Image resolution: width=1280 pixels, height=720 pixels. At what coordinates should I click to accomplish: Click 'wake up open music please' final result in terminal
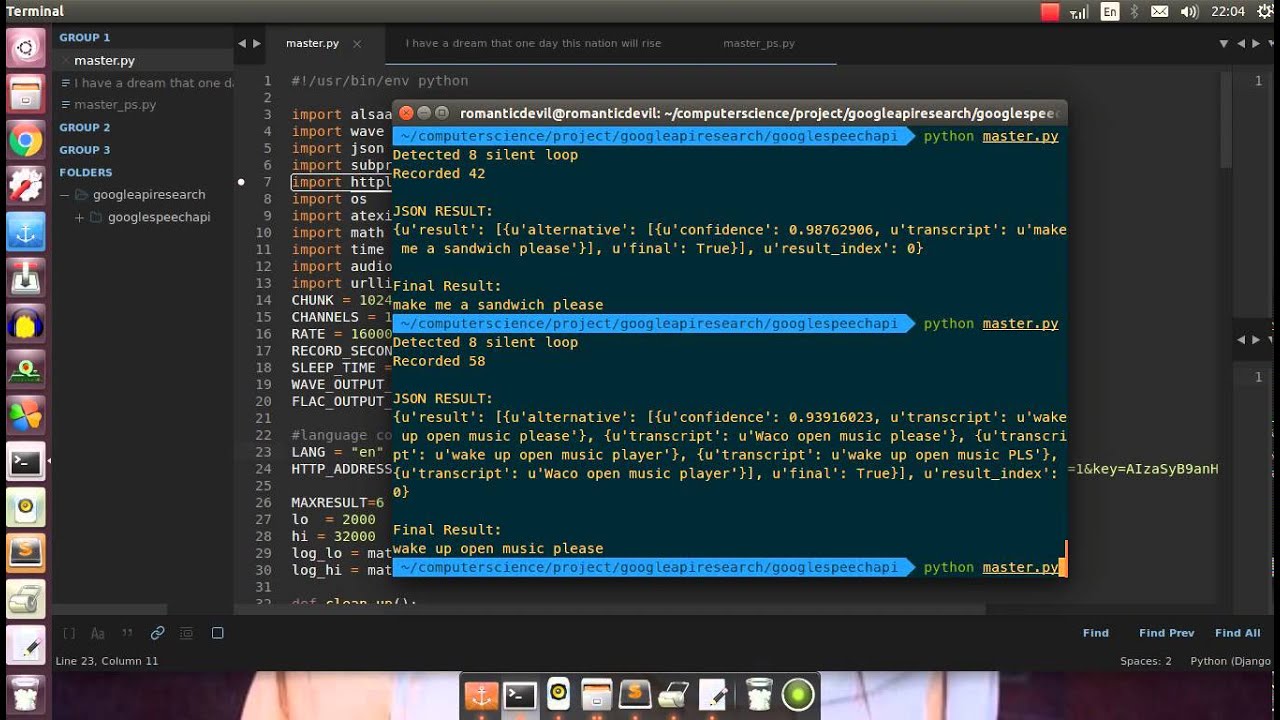(498, 548)
